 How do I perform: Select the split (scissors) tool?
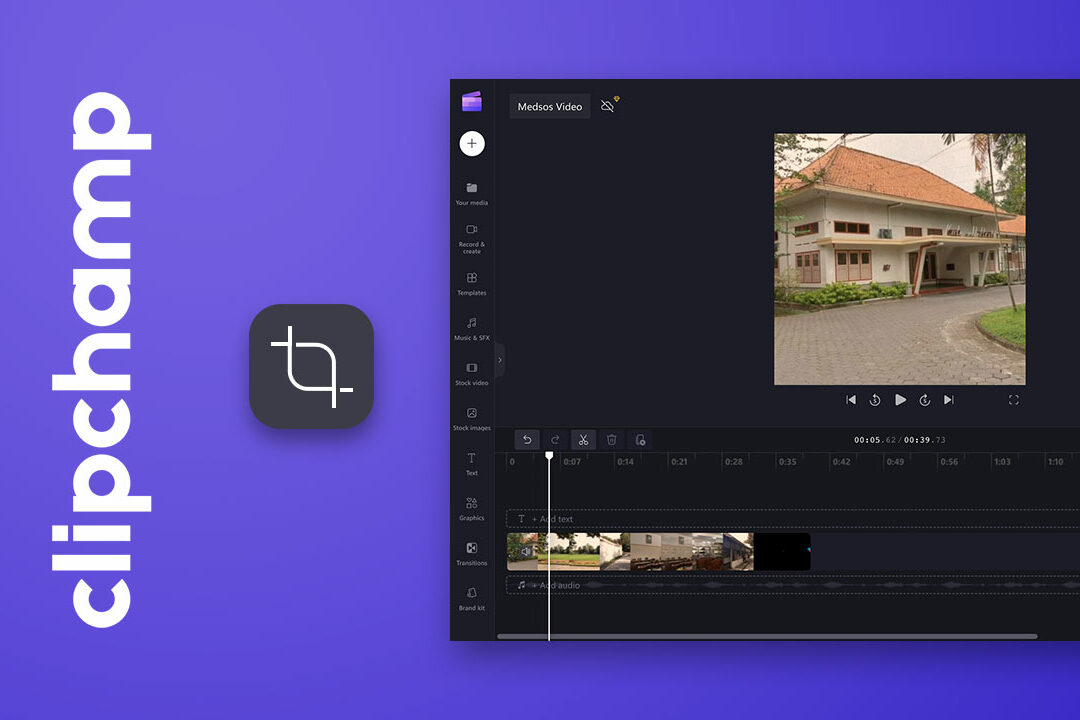(x=583, y=439)
